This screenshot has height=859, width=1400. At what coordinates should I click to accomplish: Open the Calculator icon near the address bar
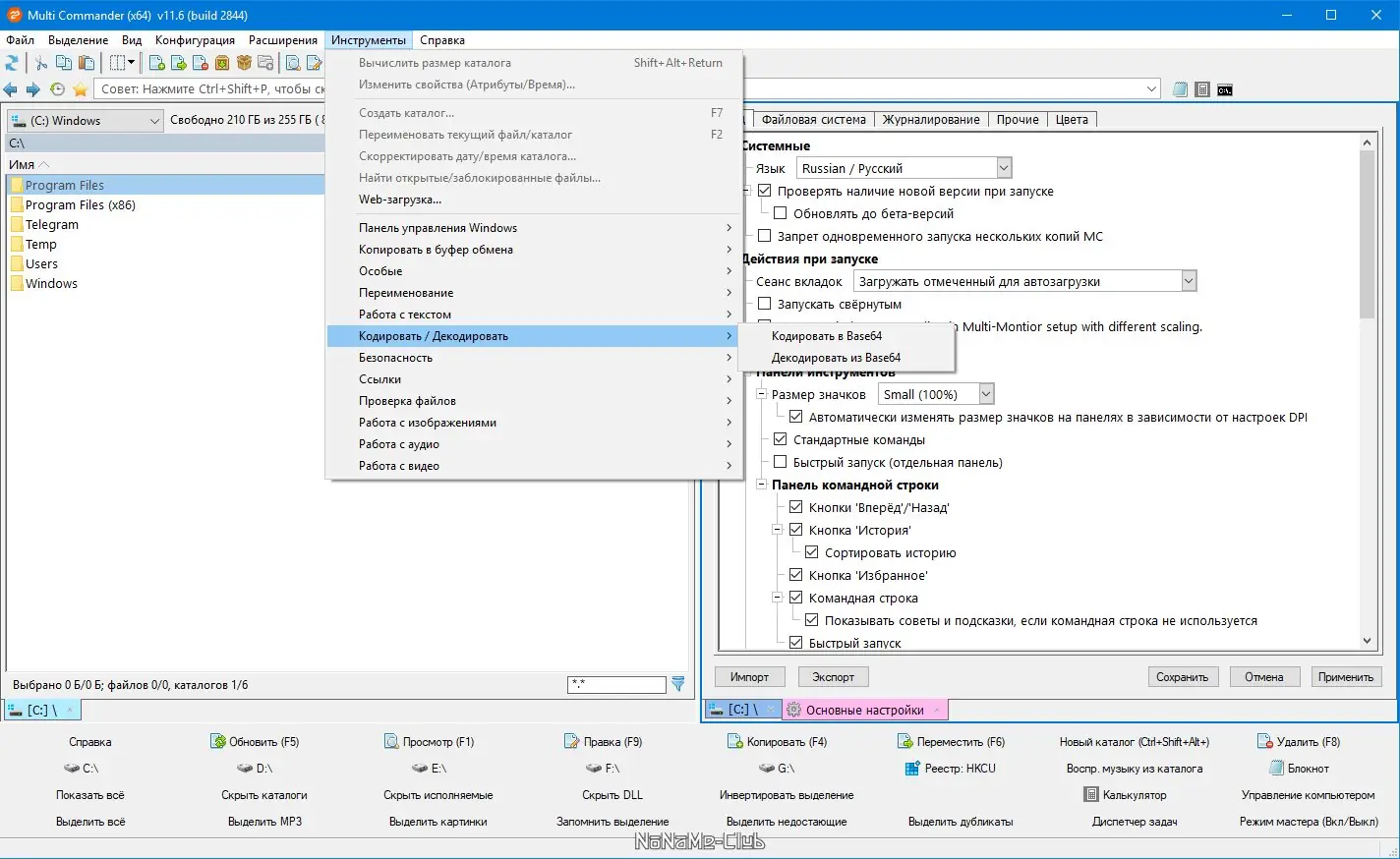tap(1202, 88)
